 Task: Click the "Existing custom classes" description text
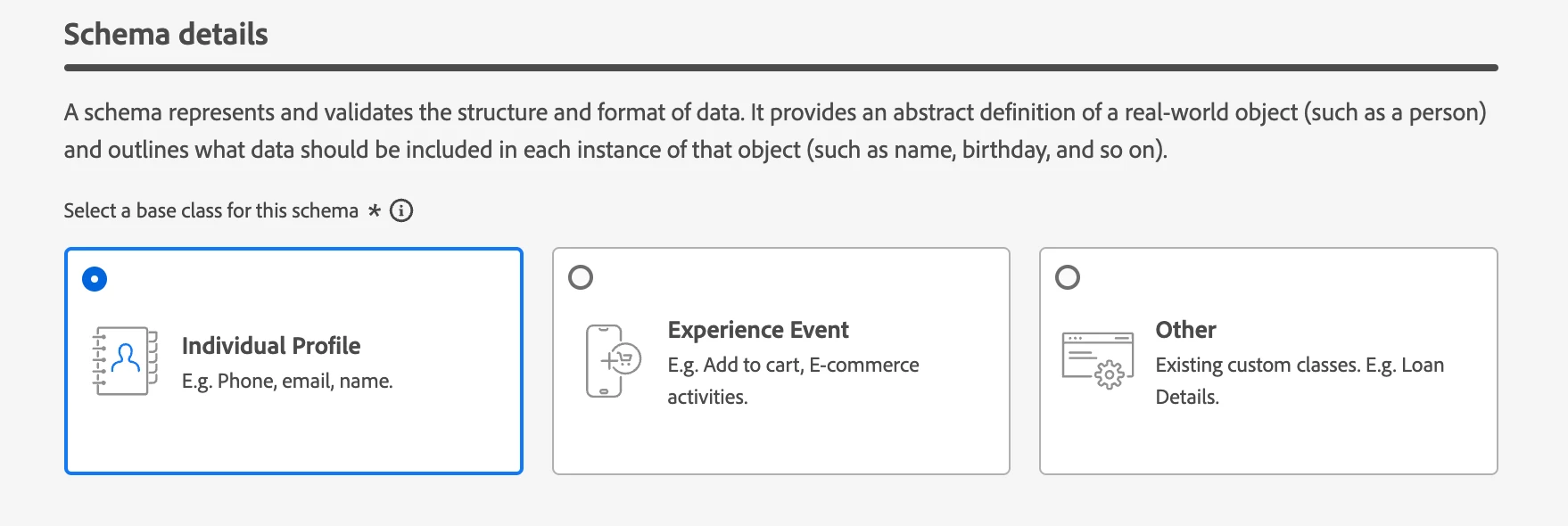coord(1258,366)
